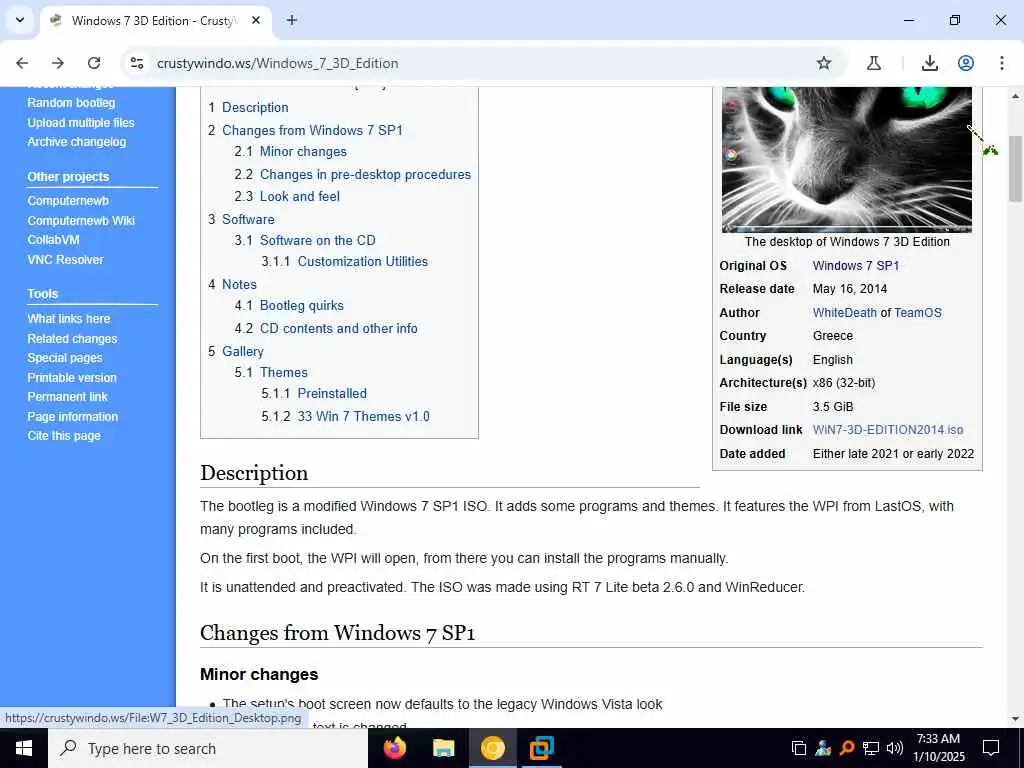Close the Windows 7 3D Edition tab
1024x768 pixels.
coord(256,20)
